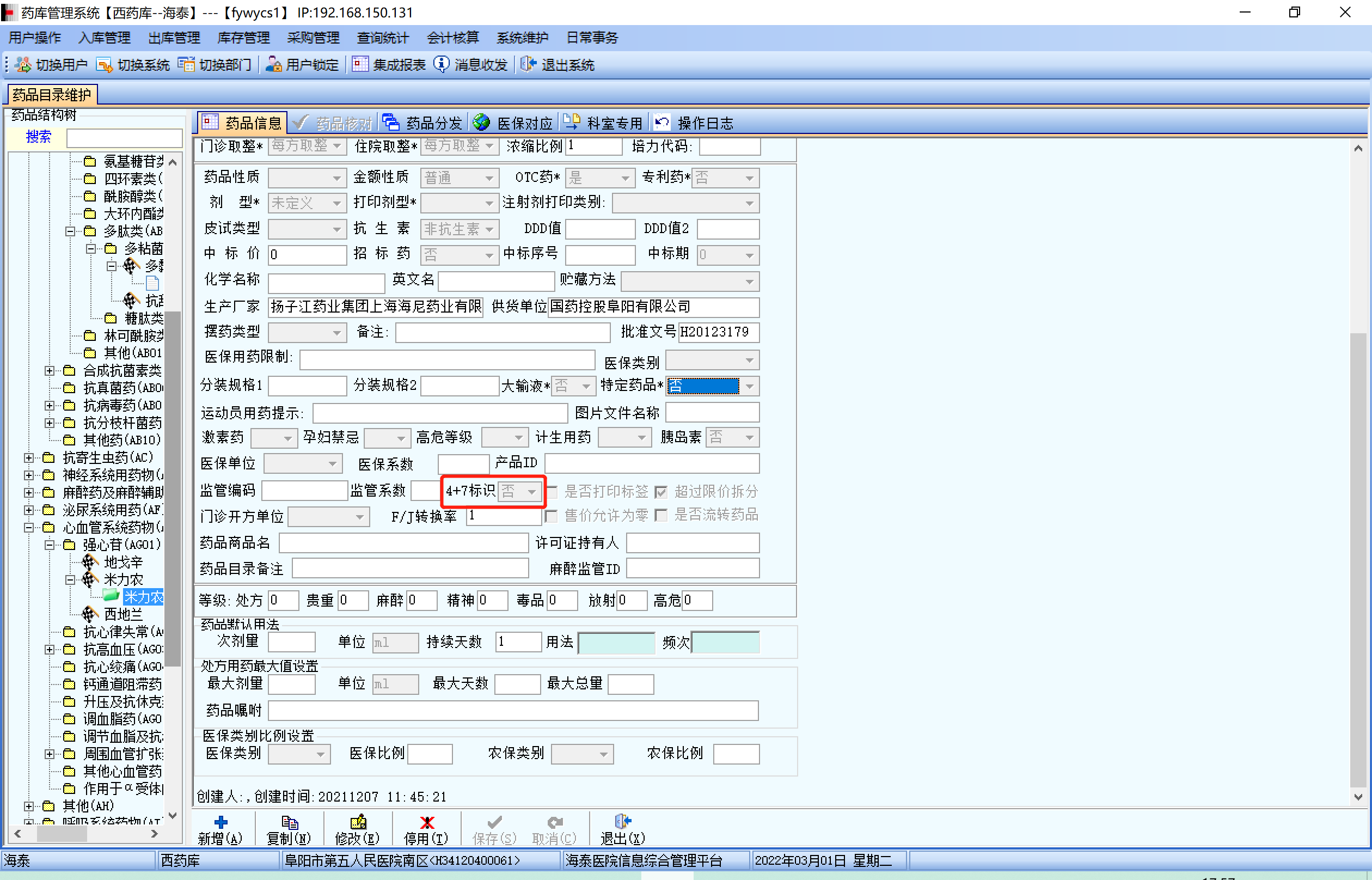Image resolution: width=1372 pixels, height=880 pixels.
Task: Click the 用户锁定 toolbar icon
Action: [274, 65]
